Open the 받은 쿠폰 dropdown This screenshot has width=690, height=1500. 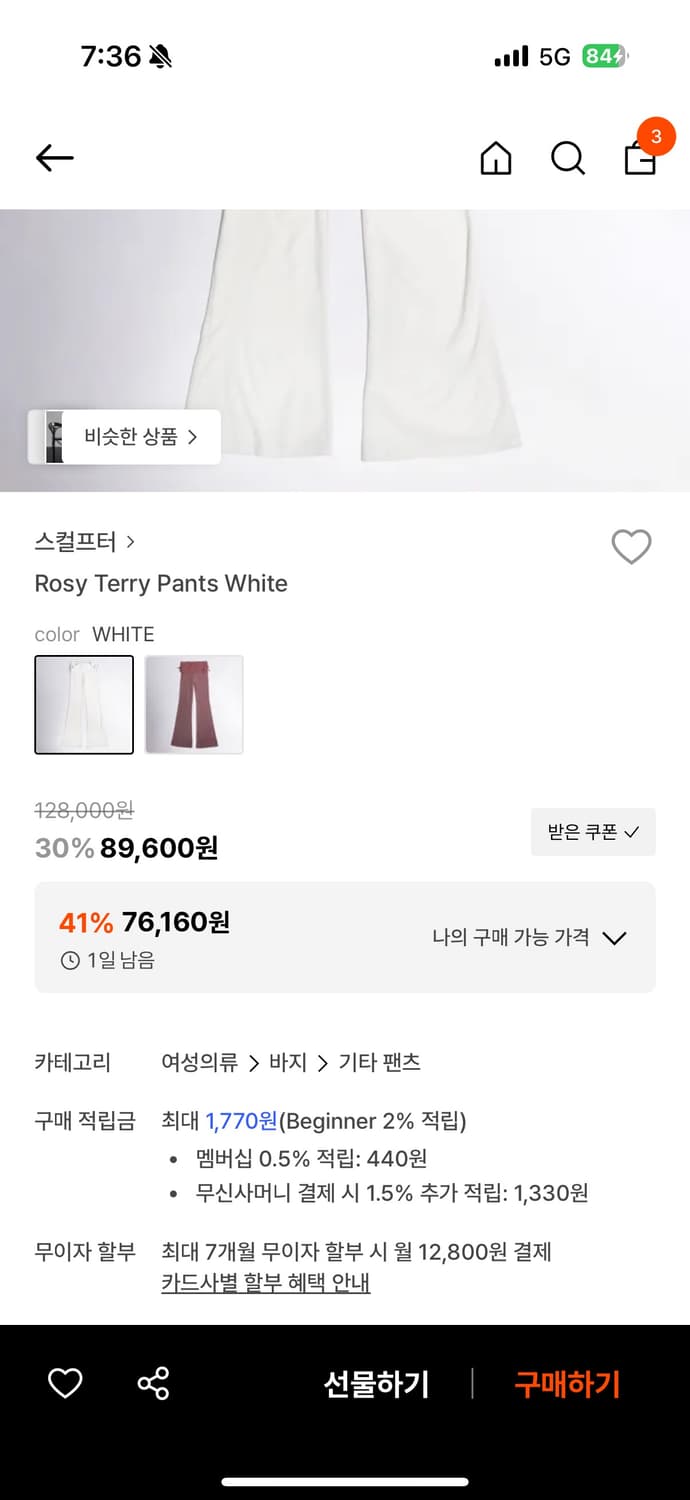(593, 832)
